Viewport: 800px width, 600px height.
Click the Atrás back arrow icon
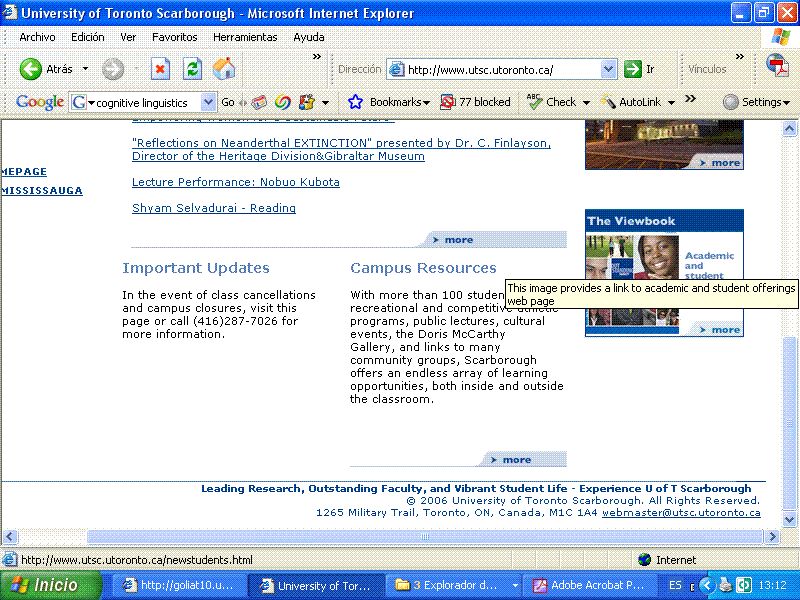coord(31,69)
